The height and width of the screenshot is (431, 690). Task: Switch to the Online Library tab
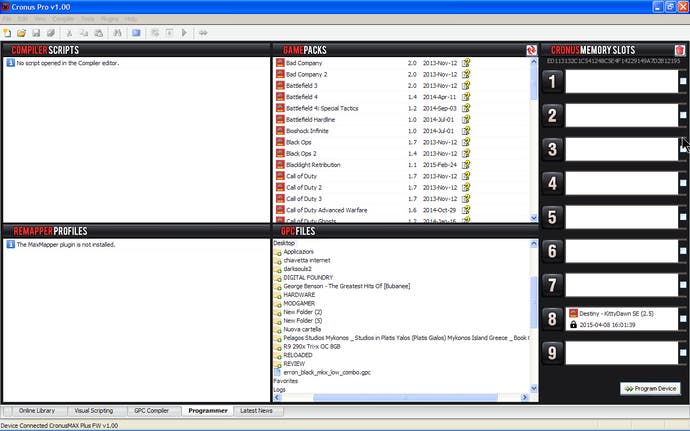coord(37,411)
